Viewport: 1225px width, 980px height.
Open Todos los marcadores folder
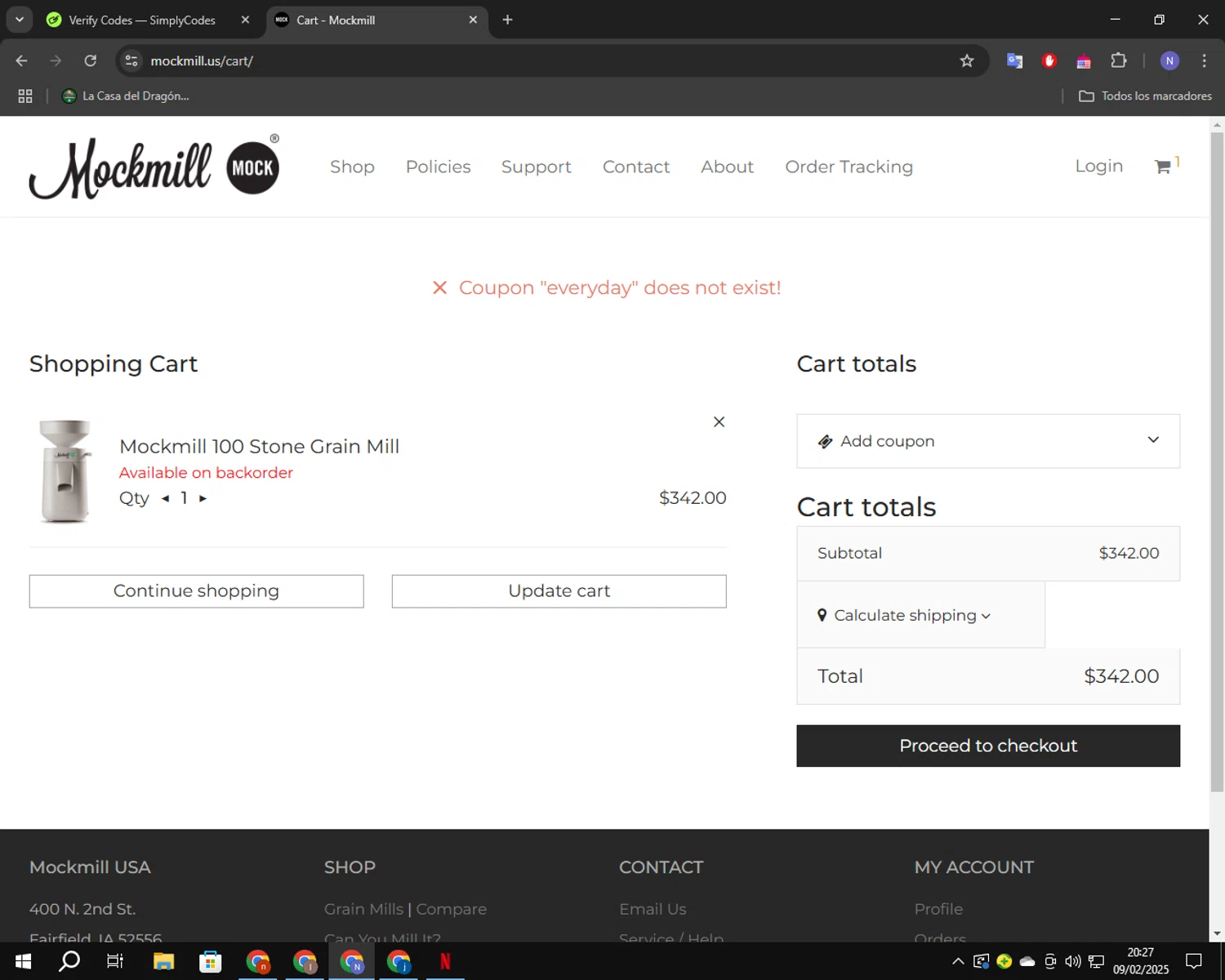(x=1145, y=96)
